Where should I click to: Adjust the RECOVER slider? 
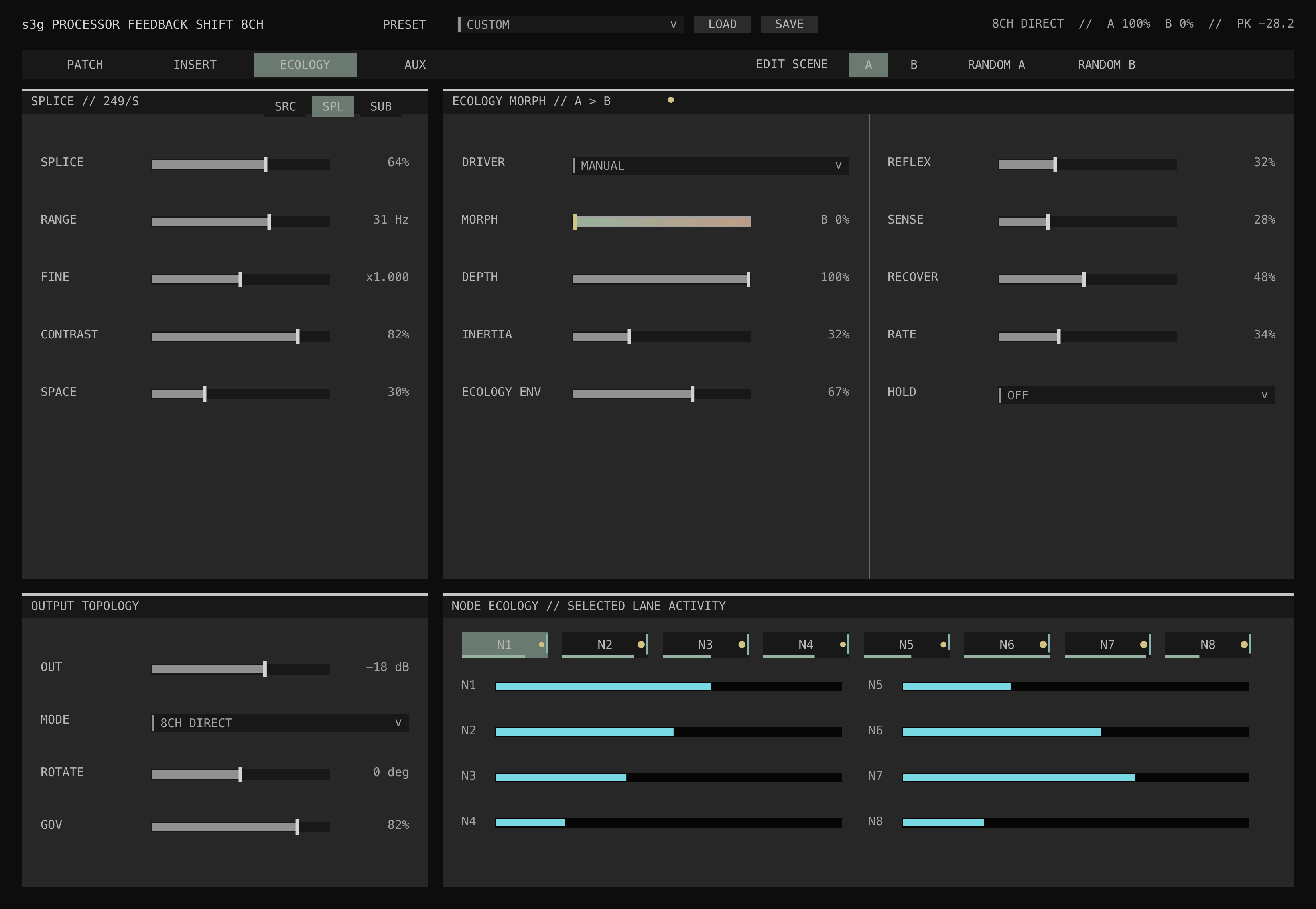click(1087, 279)
